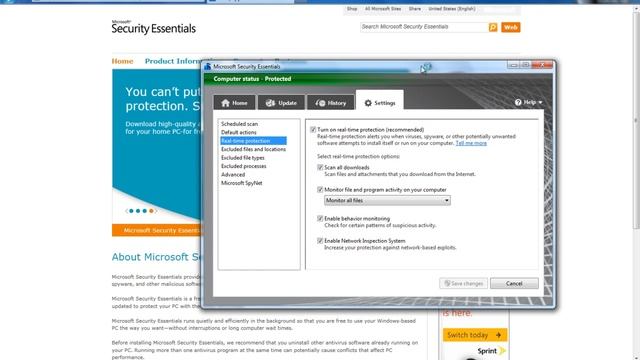Open the Help dropdown menu

[529, 102]
